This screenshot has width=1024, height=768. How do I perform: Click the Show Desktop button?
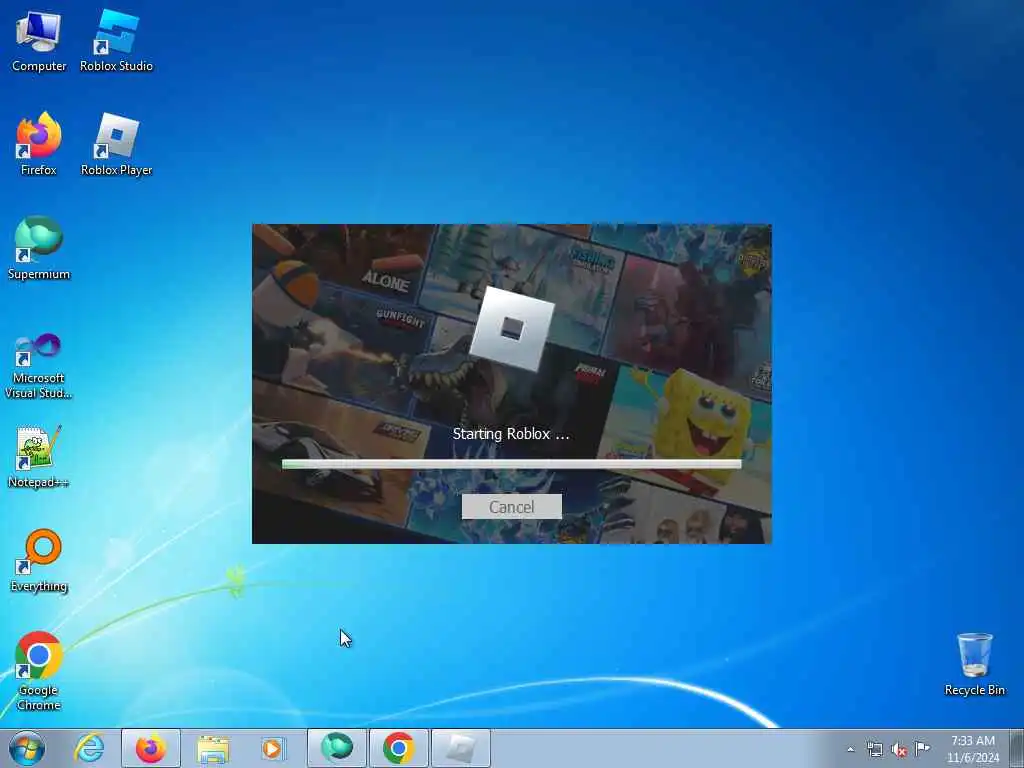(1017, 748)
